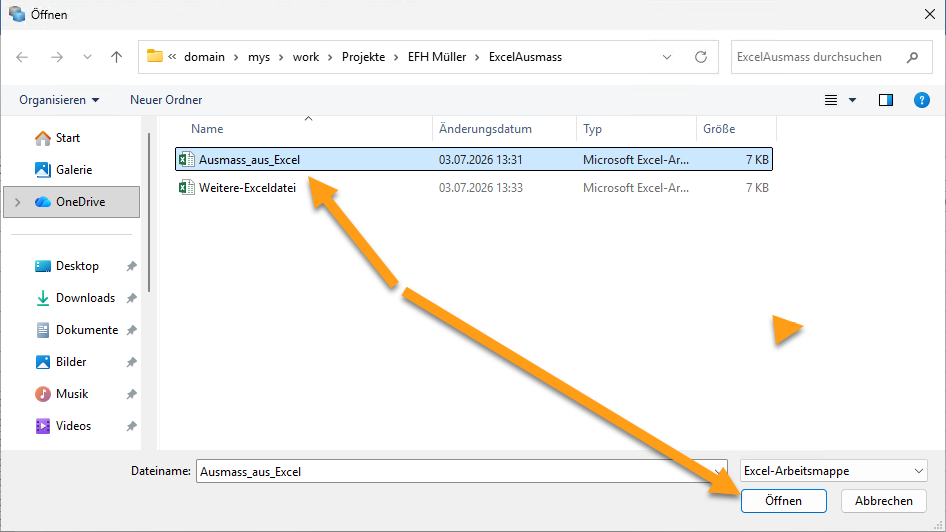
Task: Open view options dropdown arrow
Action: (x=852, y=100)
